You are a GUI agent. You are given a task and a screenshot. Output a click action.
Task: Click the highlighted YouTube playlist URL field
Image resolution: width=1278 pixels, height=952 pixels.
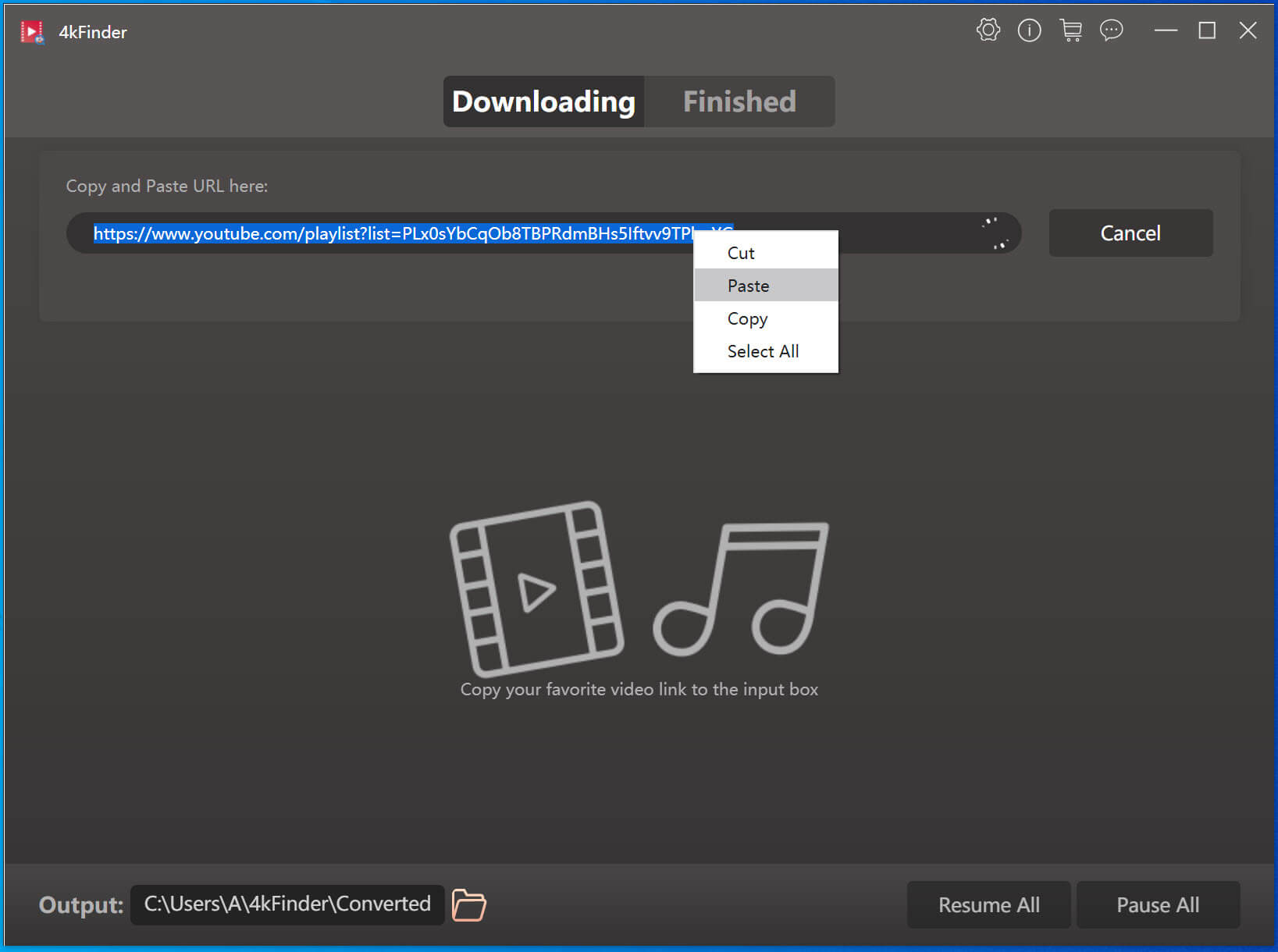pyautogui.click(x=390, y=233)
